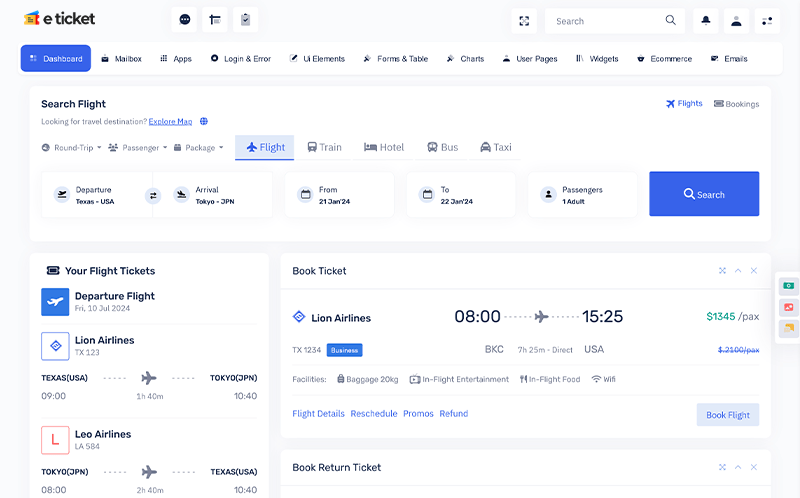Screen dimensions: 800x498
Task: Collapse the Book Return Ticket card
Action: [x=738, y=467]
